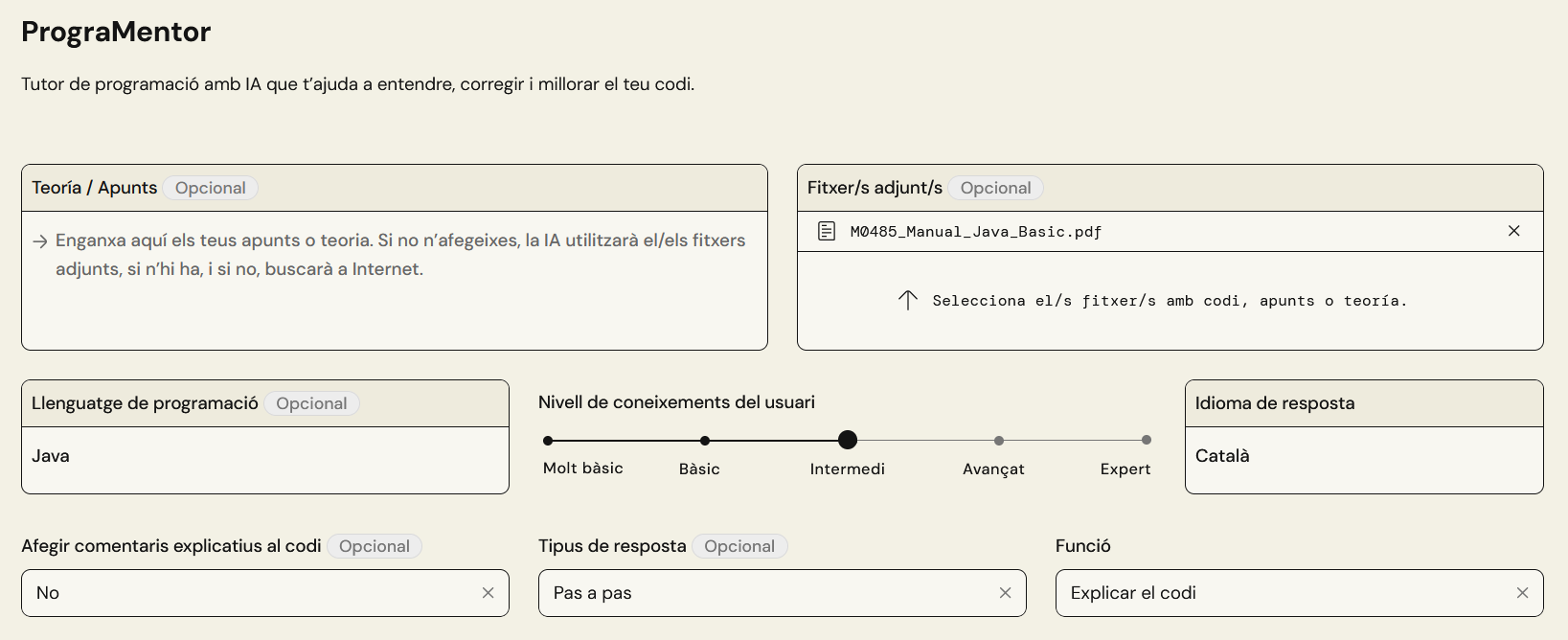
Task: Click the document icon beside M0485_Manual_Java_Basic.pdf
Action: (x=827, y=231)
